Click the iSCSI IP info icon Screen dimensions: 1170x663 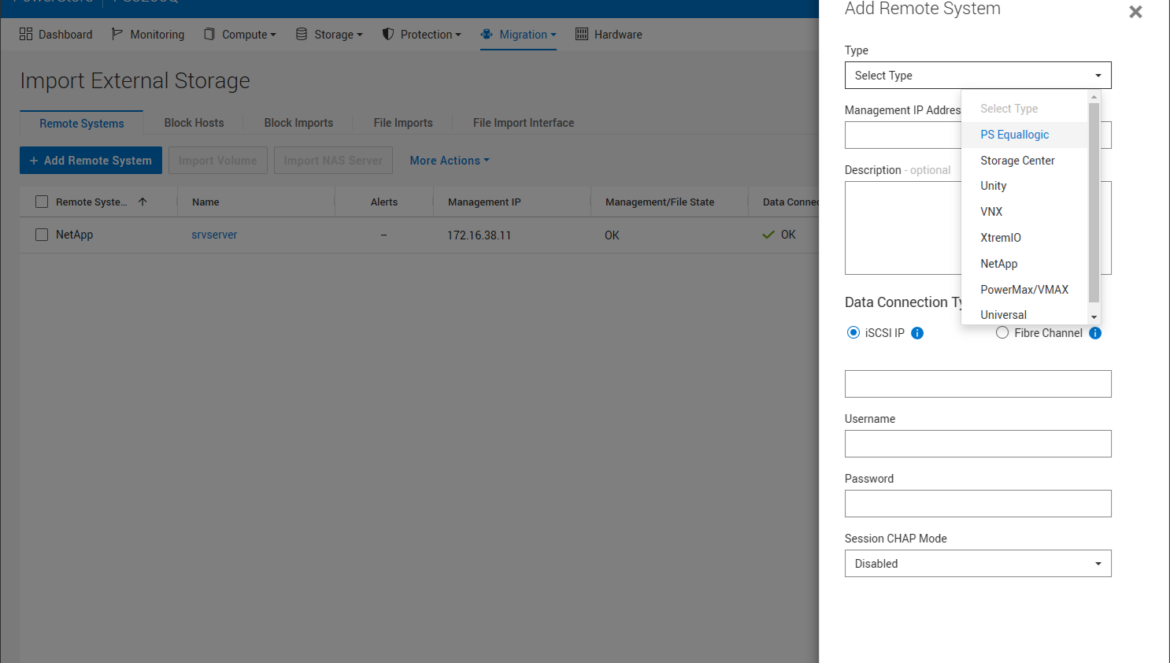(x=917, y=333)
